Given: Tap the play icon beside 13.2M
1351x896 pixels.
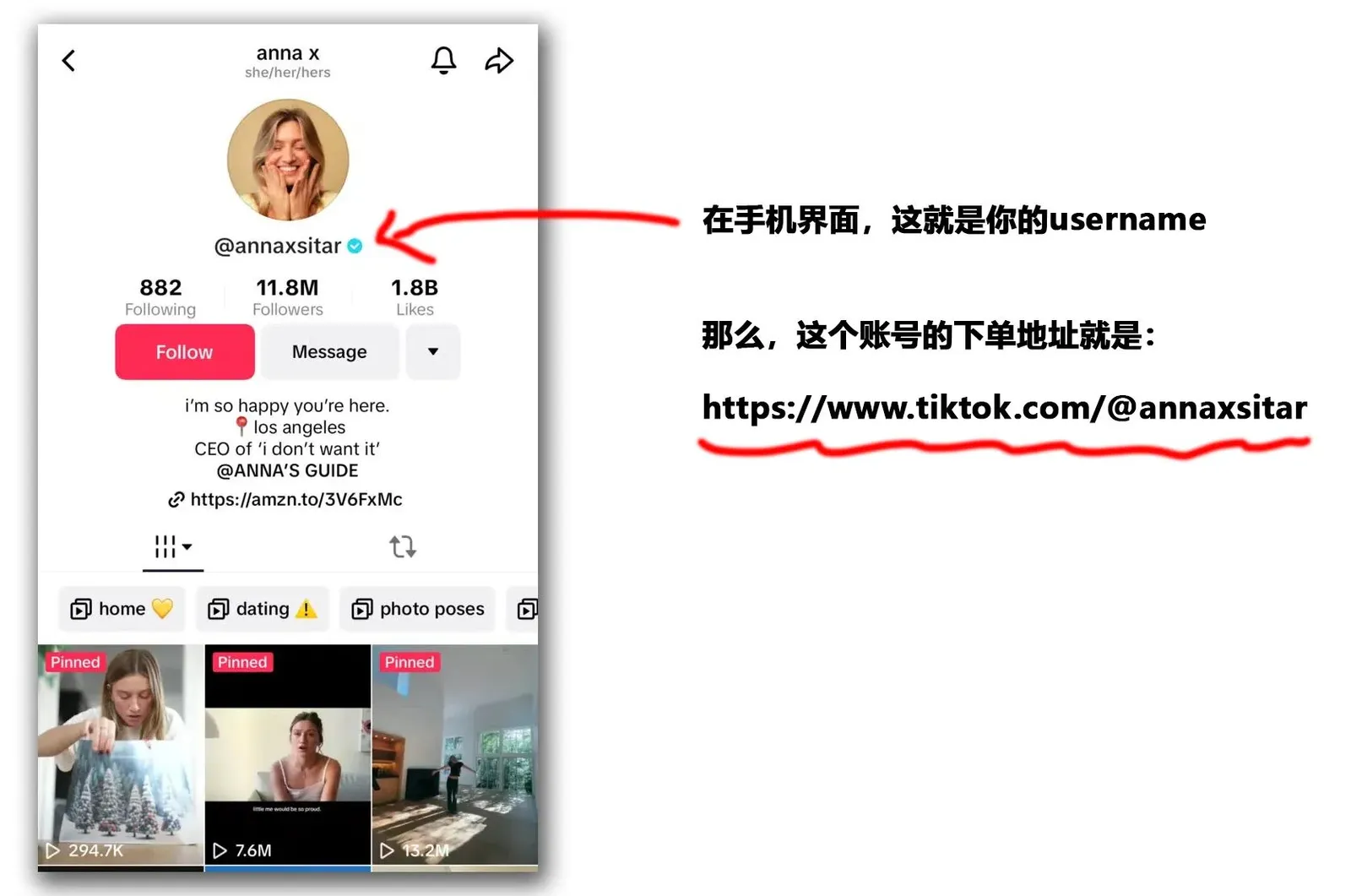Looking at the screenshot, I should (387, 850).
